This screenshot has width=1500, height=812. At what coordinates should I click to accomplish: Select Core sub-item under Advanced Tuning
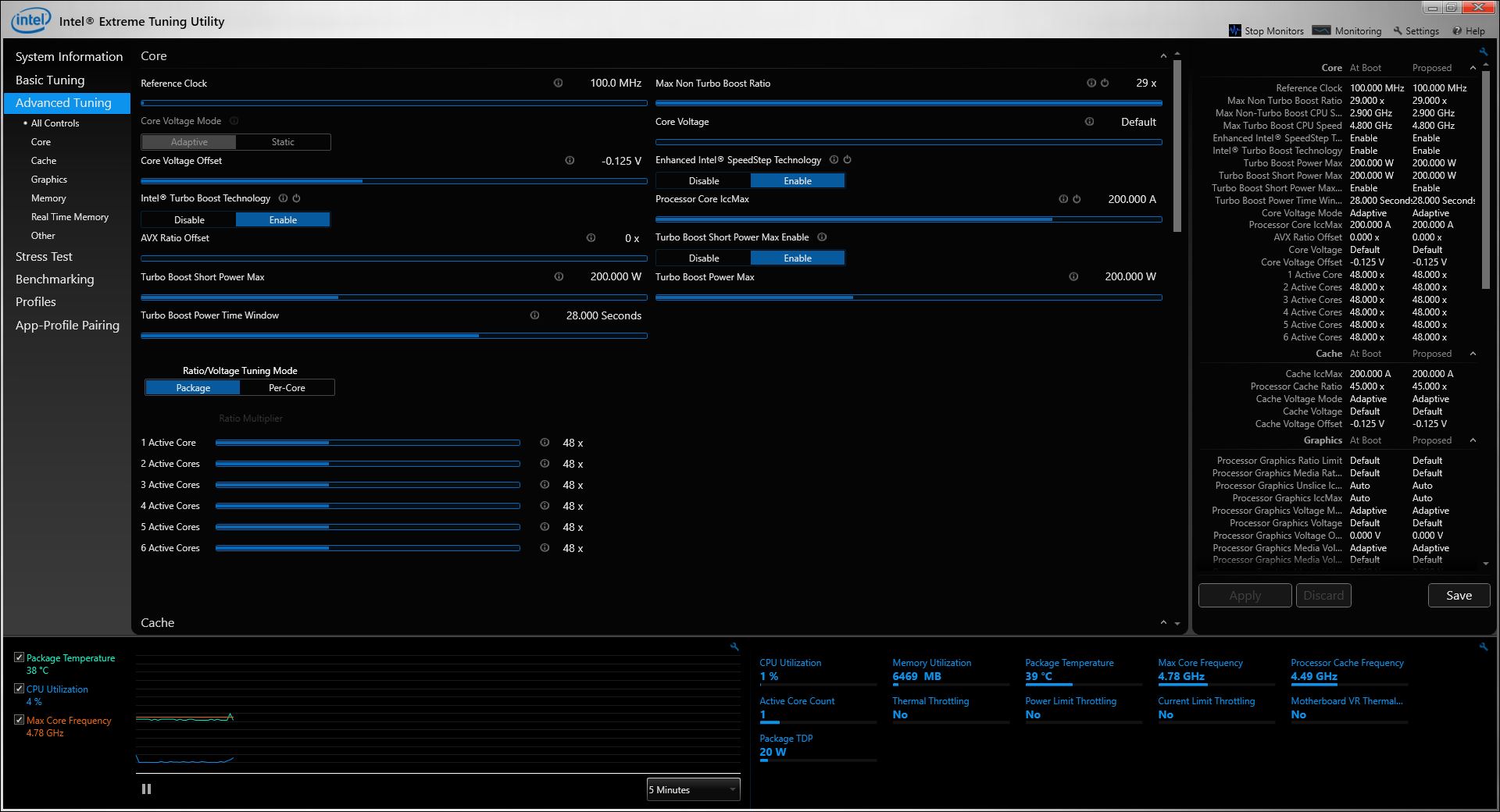(x=41, y=142)
